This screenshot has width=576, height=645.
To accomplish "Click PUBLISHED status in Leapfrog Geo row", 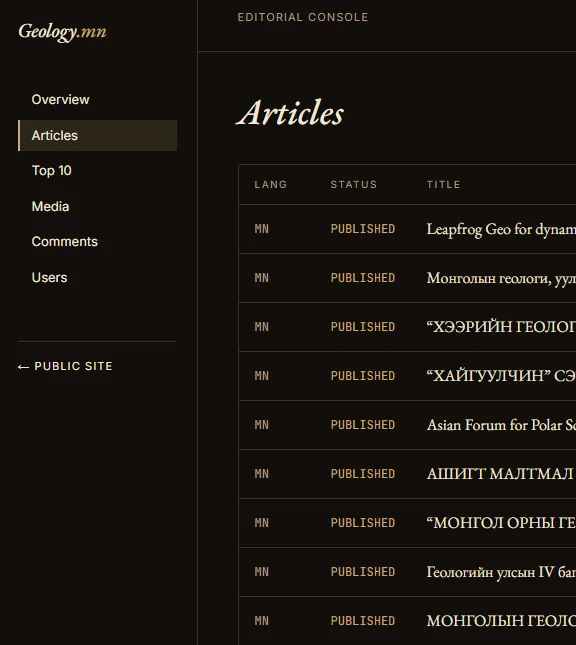I will point(362,229).
